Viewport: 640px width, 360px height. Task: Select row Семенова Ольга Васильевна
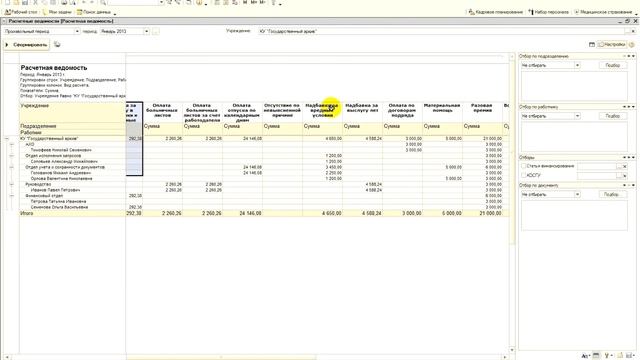pyautogui.click(x=59, y=207)
